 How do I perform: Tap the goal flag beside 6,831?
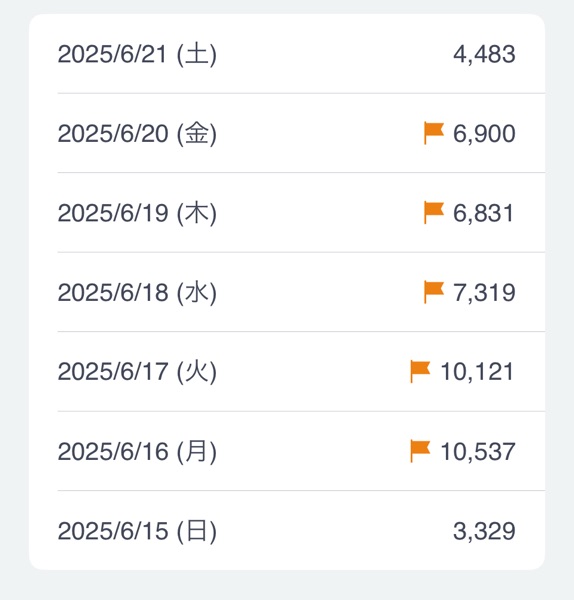434,212
